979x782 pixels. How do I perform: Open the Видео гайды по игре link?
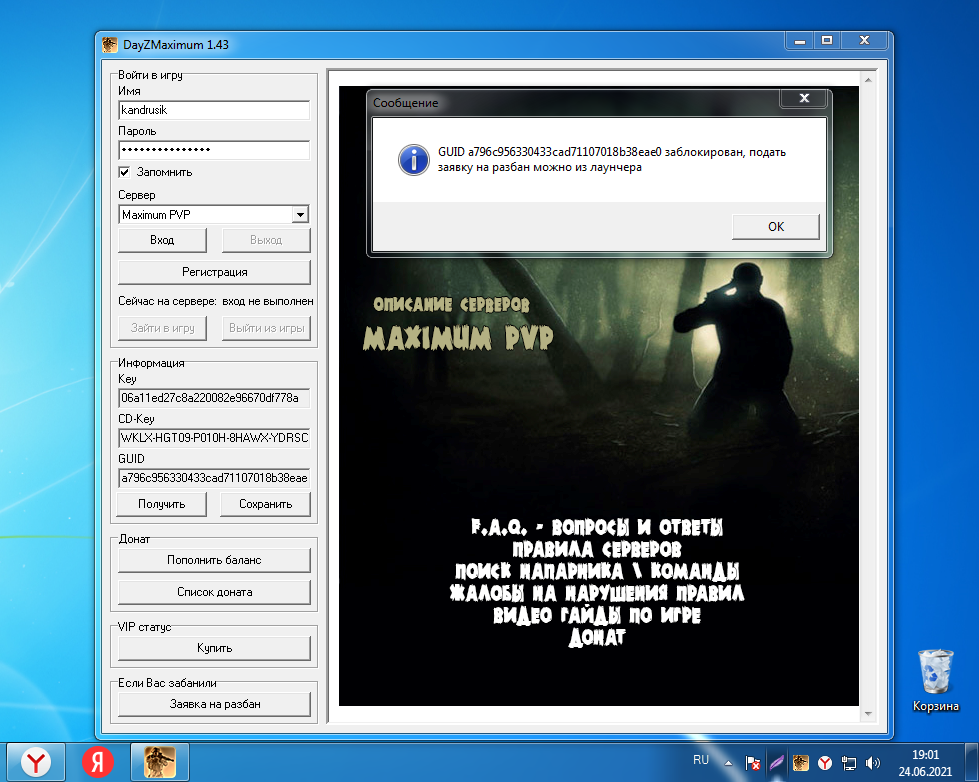tap(597, 615)
